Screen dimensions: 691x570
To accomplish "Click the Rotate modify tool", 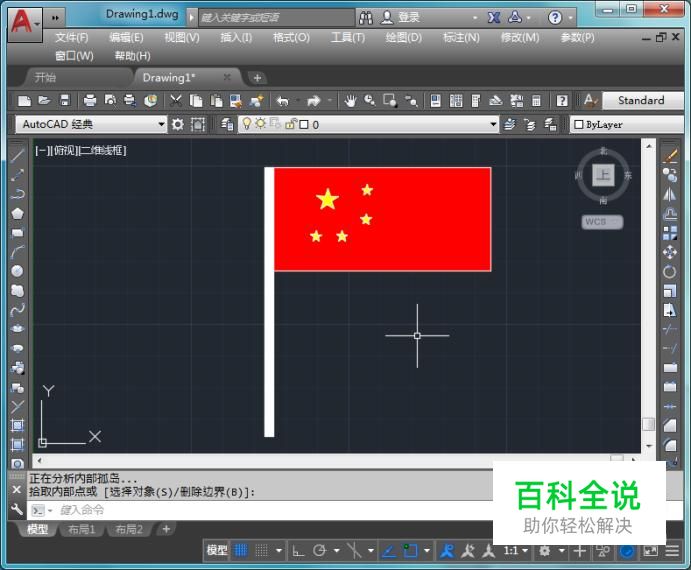I will click(670, 272).
